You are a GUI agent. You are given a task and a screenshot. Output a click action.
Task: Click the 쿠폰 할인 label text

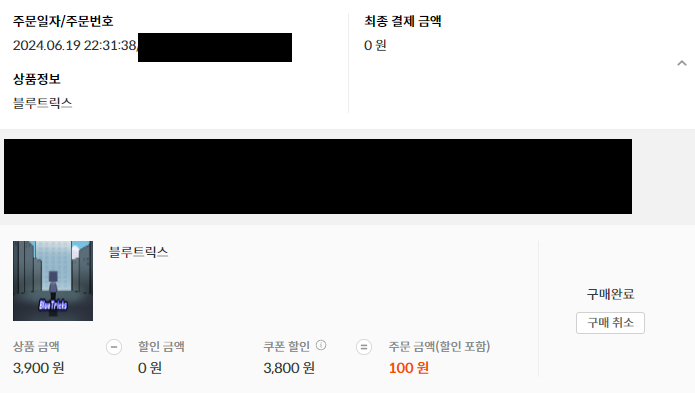(286, 346)
